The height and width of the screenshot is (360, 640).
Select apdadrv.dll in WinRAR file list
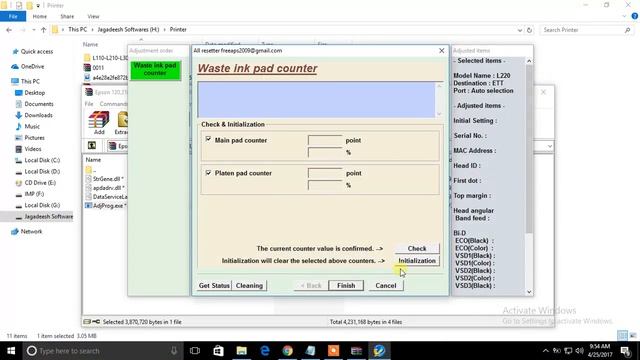click(109, 188)
